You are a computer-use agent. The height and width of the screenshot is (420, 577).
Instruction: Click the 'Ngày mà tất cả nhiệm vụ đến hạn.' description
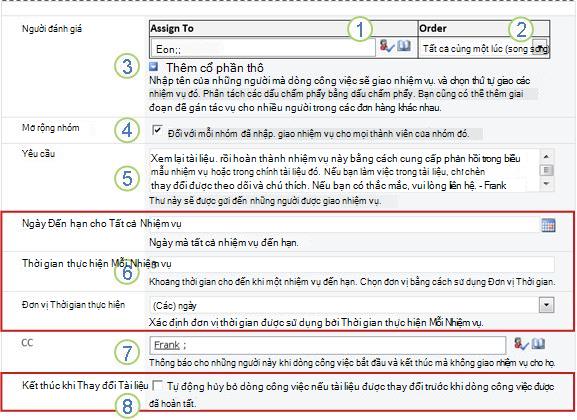click(x=223, y=243)
